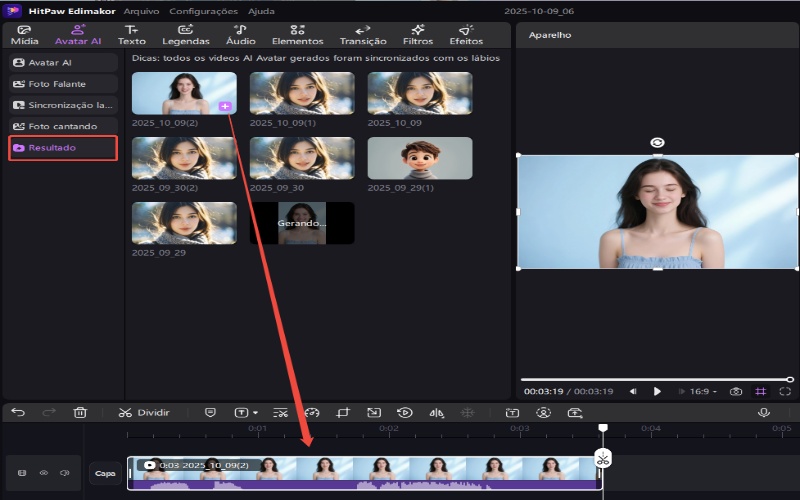Expand the text tool dropdown in timeline toolbar
The image size is (800, 500).
pyautogui.click(x=246, y=412)
